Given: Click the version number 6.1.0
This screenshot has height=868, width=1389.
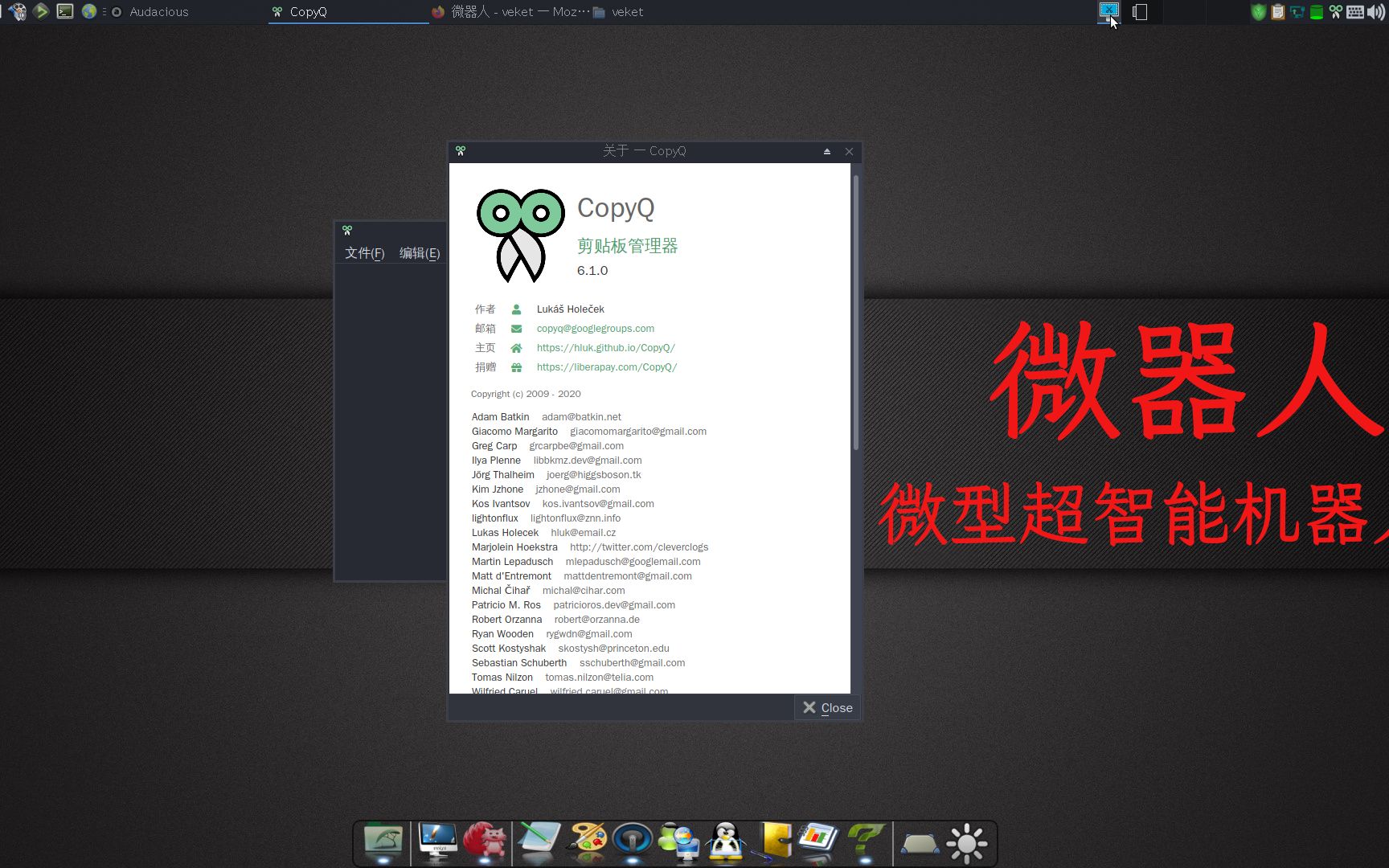Looking at the screenshot, I should tap(592, 271).
